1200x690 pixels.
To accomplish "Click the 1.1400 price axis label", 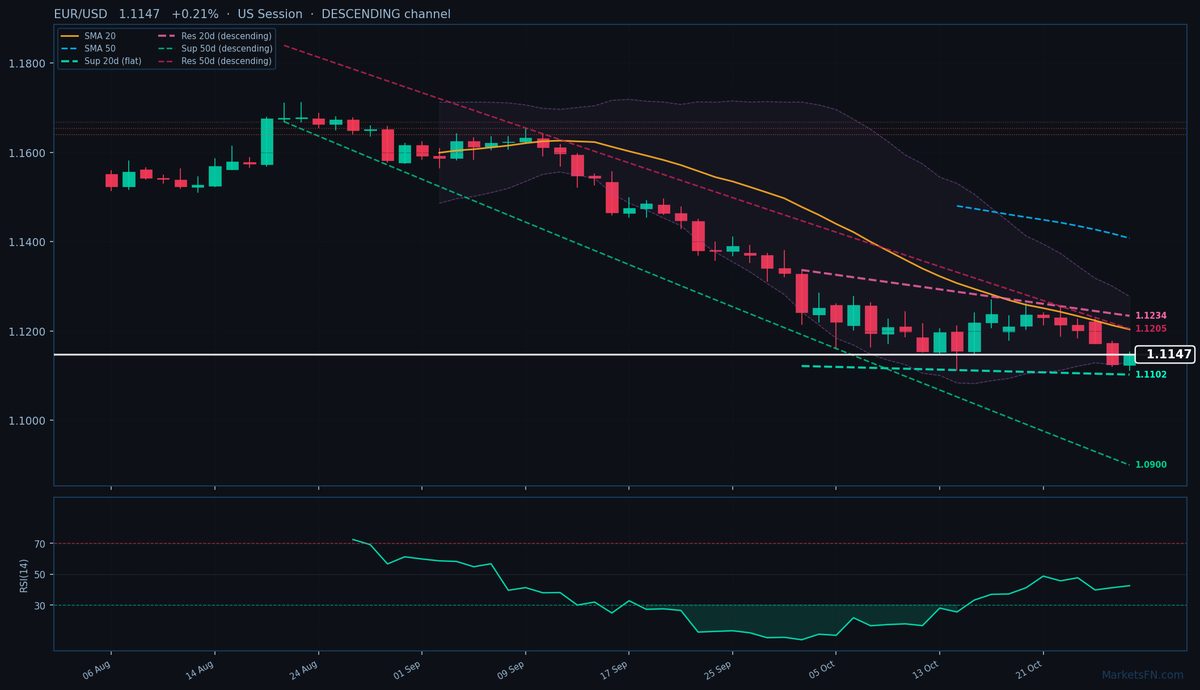I will tap(27, 242).
